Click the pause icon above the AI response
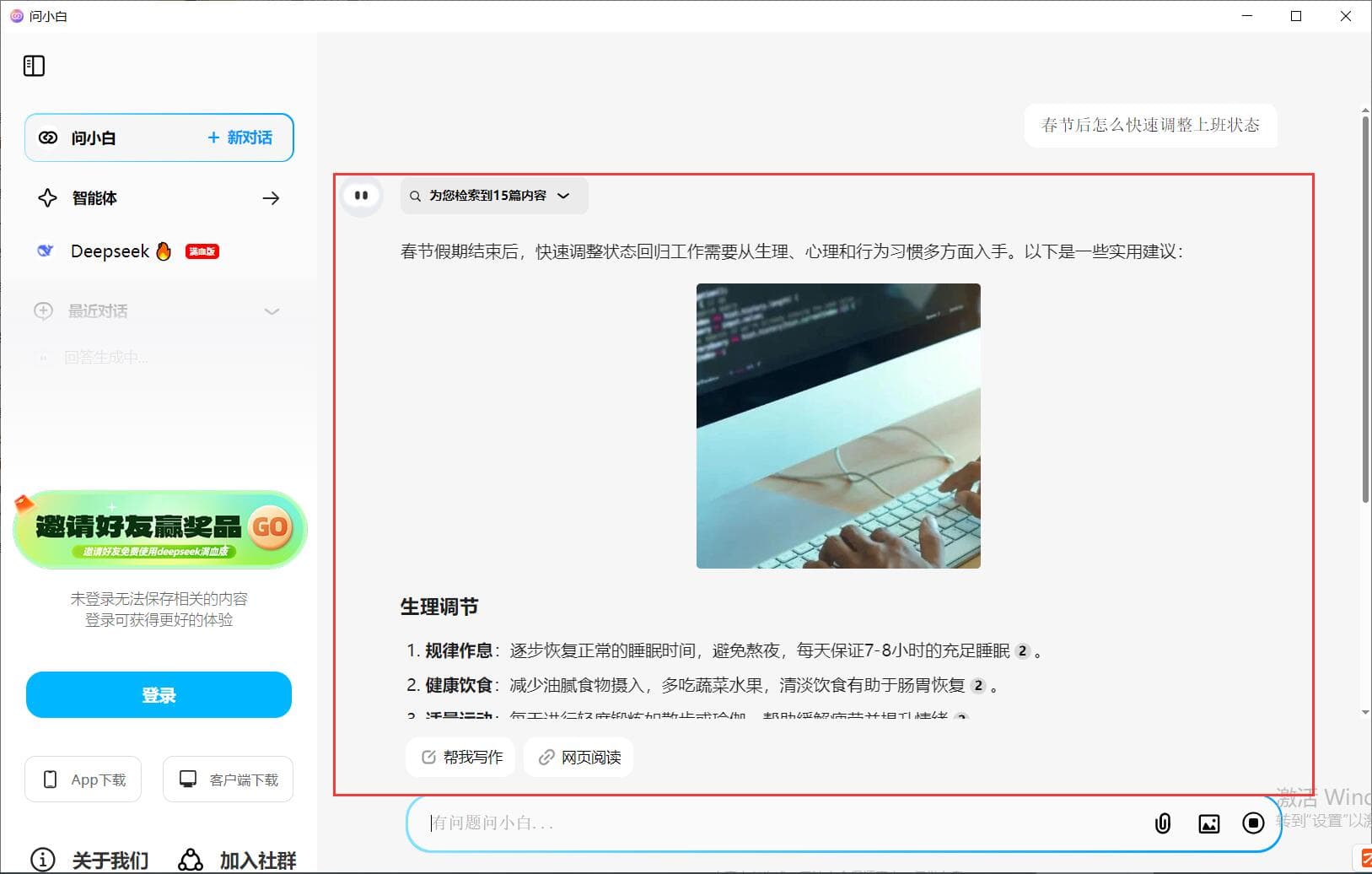 (x=361, y=195)
